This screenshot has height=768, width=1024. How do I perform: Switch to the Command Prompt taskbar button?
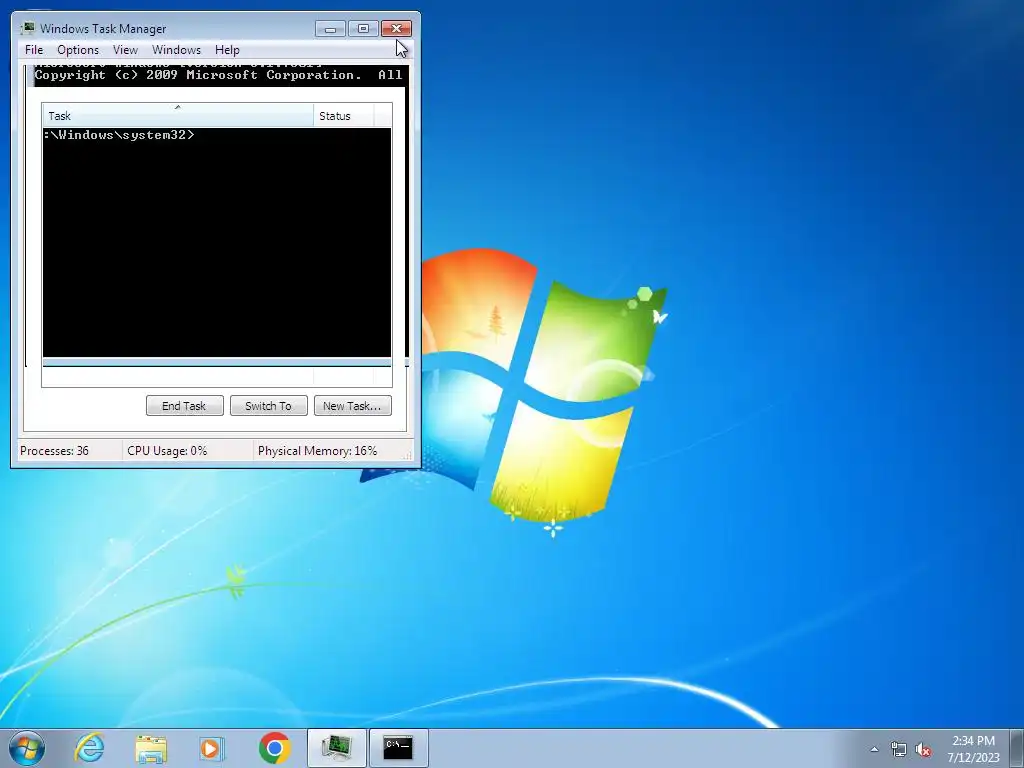(398, 748)
